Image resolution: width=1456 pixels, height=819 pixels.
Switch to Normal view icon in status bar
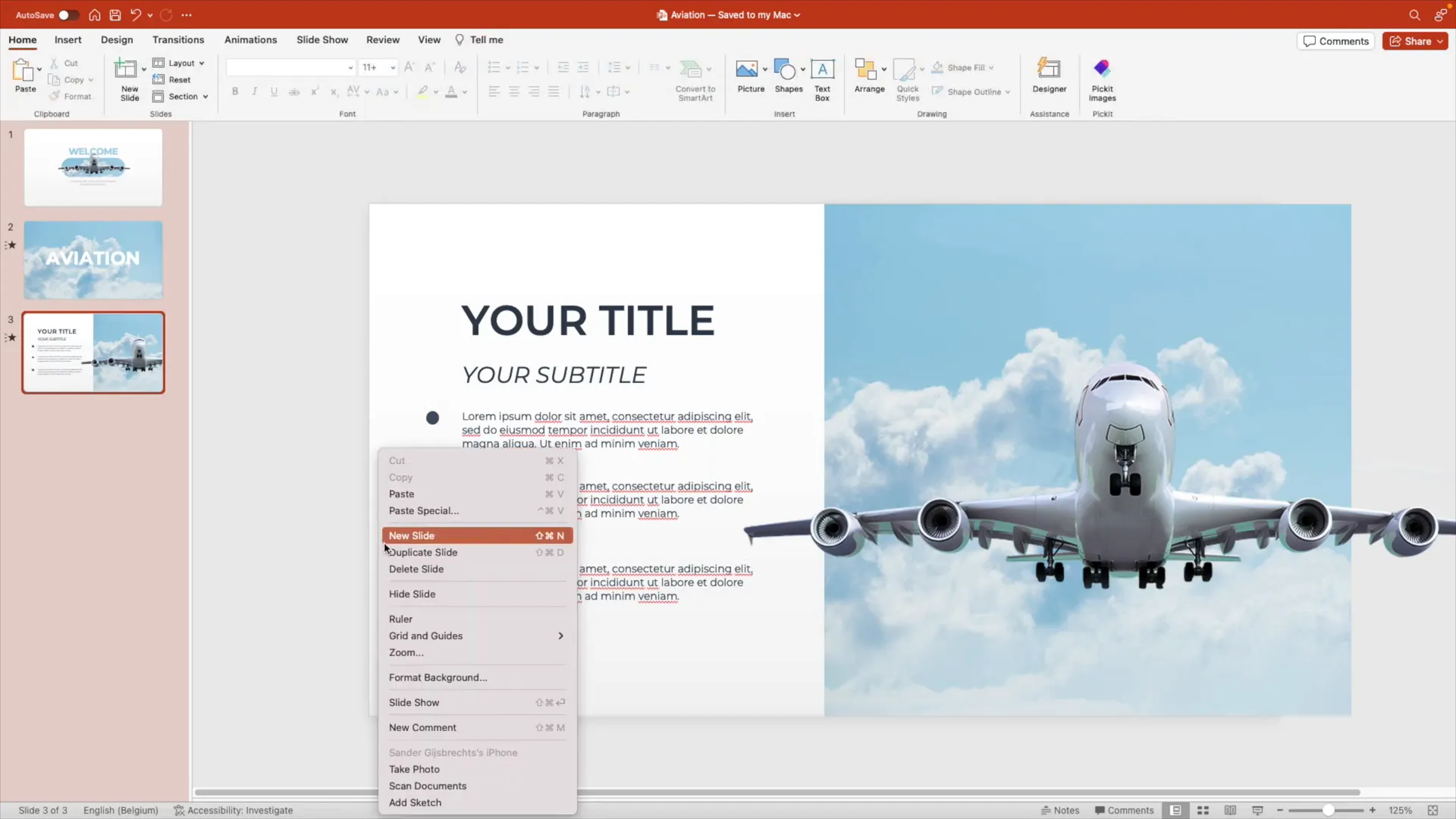1175,810
